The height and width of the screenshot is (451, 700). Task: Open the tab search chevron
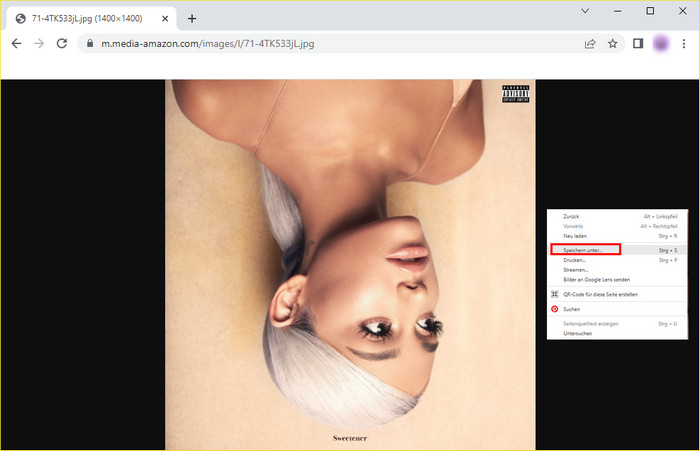585,11
